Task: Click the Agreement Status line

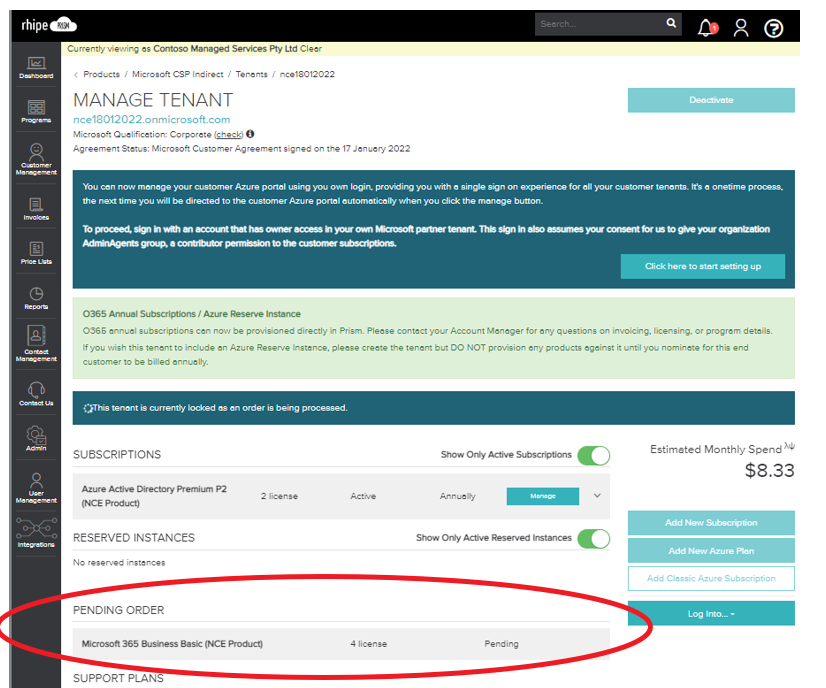Action: 241,149
